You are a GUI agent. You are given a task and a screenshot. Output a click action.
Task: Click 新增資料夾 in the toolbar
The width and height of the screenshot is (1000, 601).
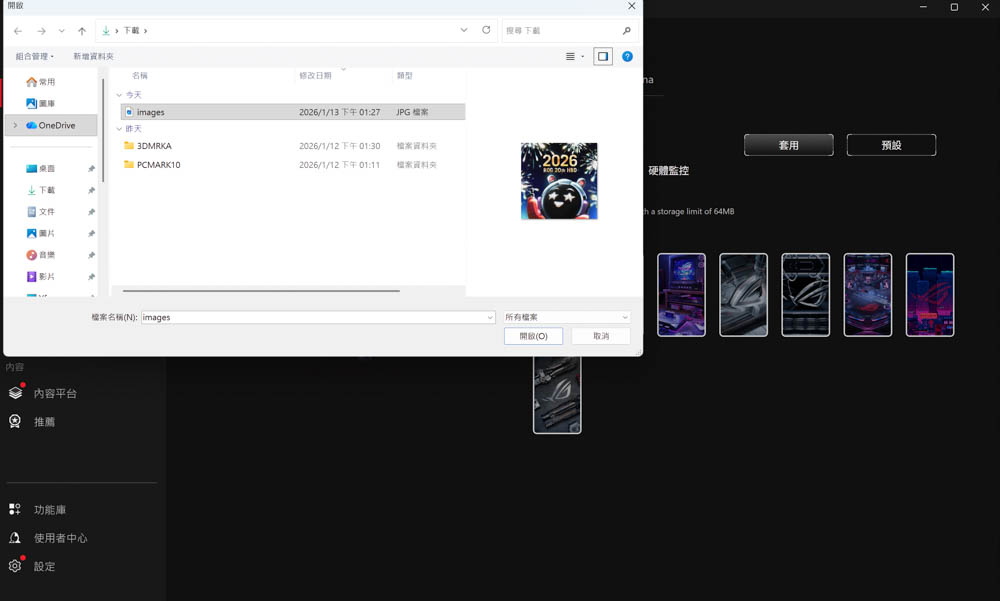pos(93,57)
